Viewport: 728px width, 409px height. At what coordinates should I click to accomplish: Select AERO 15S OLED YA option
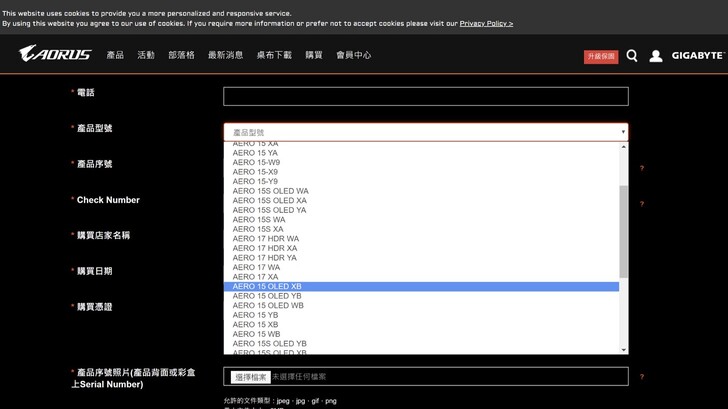[x=421, y=210]
